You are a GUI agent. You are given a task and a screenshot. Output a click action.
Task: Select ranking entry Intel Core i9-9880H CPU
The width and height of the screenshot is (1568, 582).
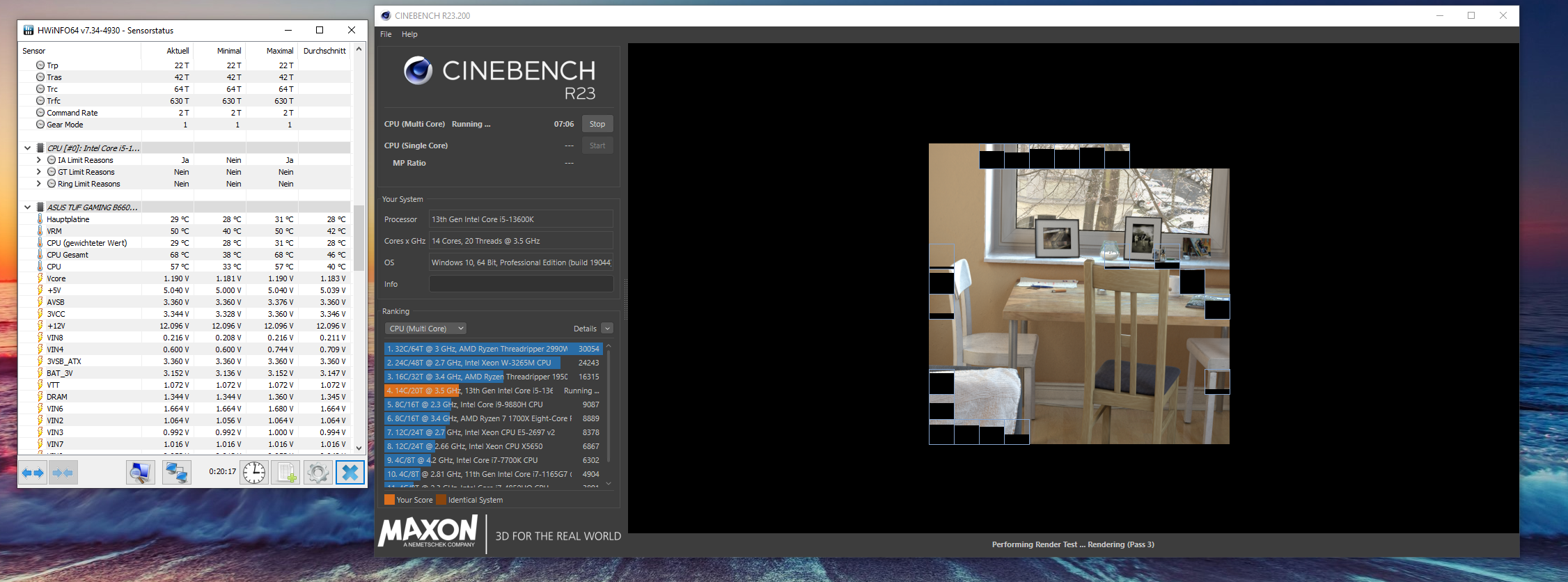coord(493,404)
